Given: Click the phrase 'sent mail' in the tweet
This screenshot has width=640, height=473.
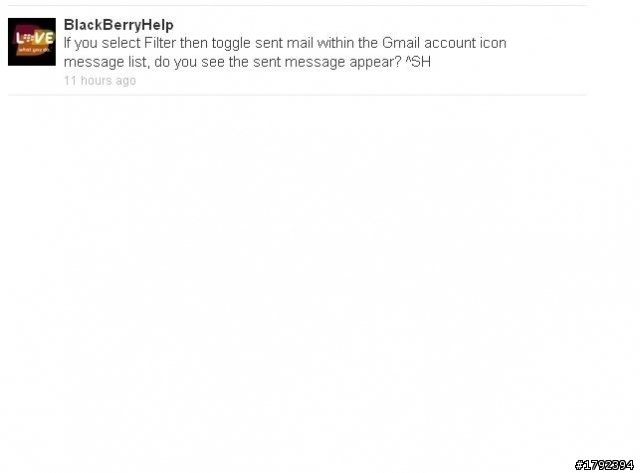Looking at the screenshot, I should [284, 43].
